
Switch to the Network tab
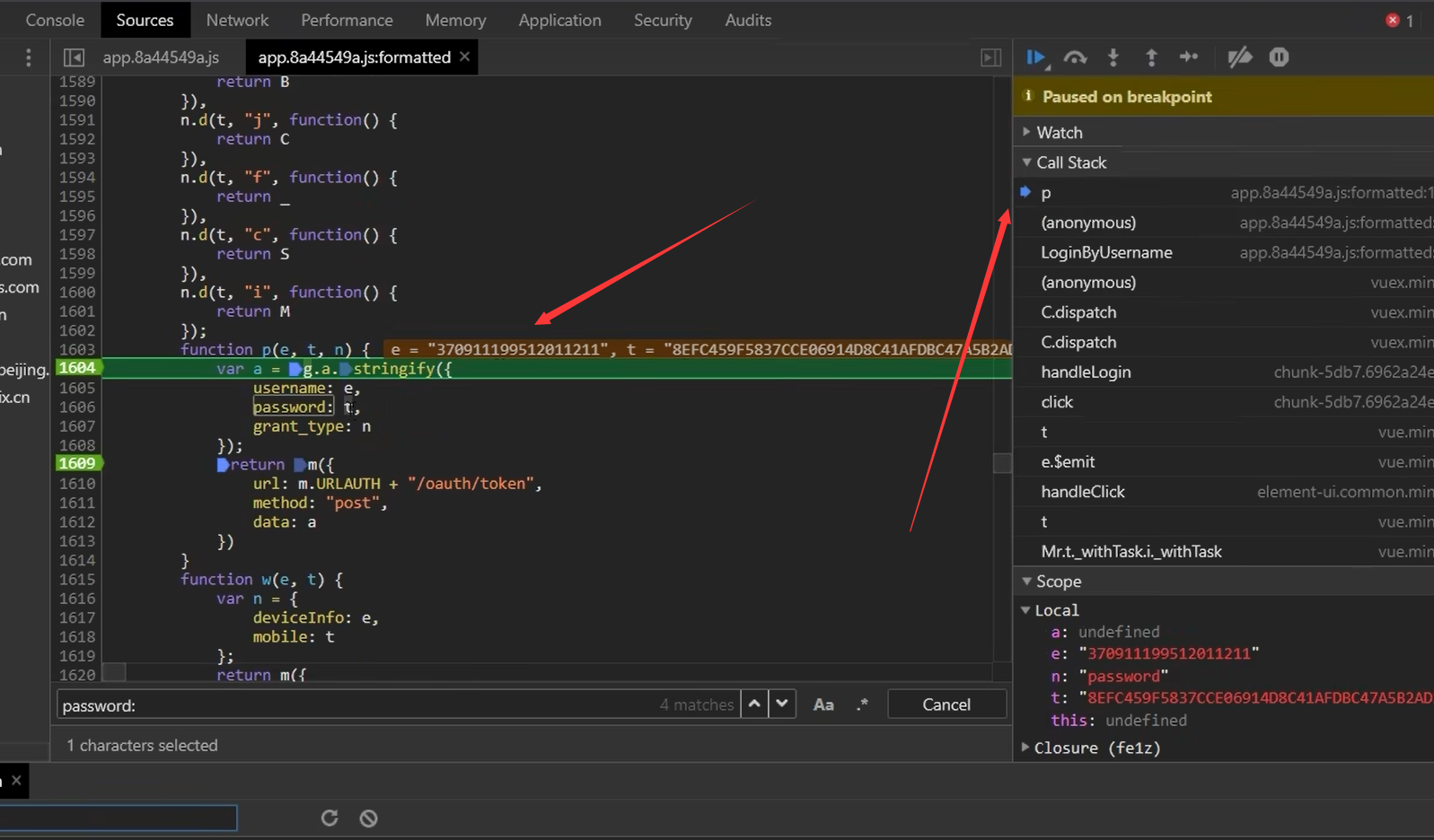coord(237,20)
